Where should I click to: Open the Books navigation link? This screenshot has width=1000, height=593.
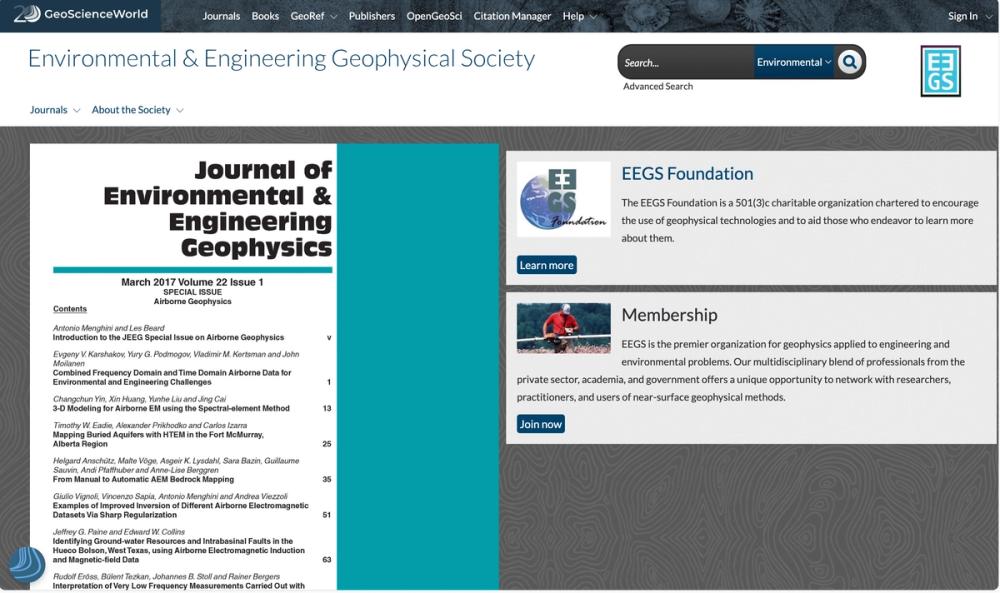point(265,16)
